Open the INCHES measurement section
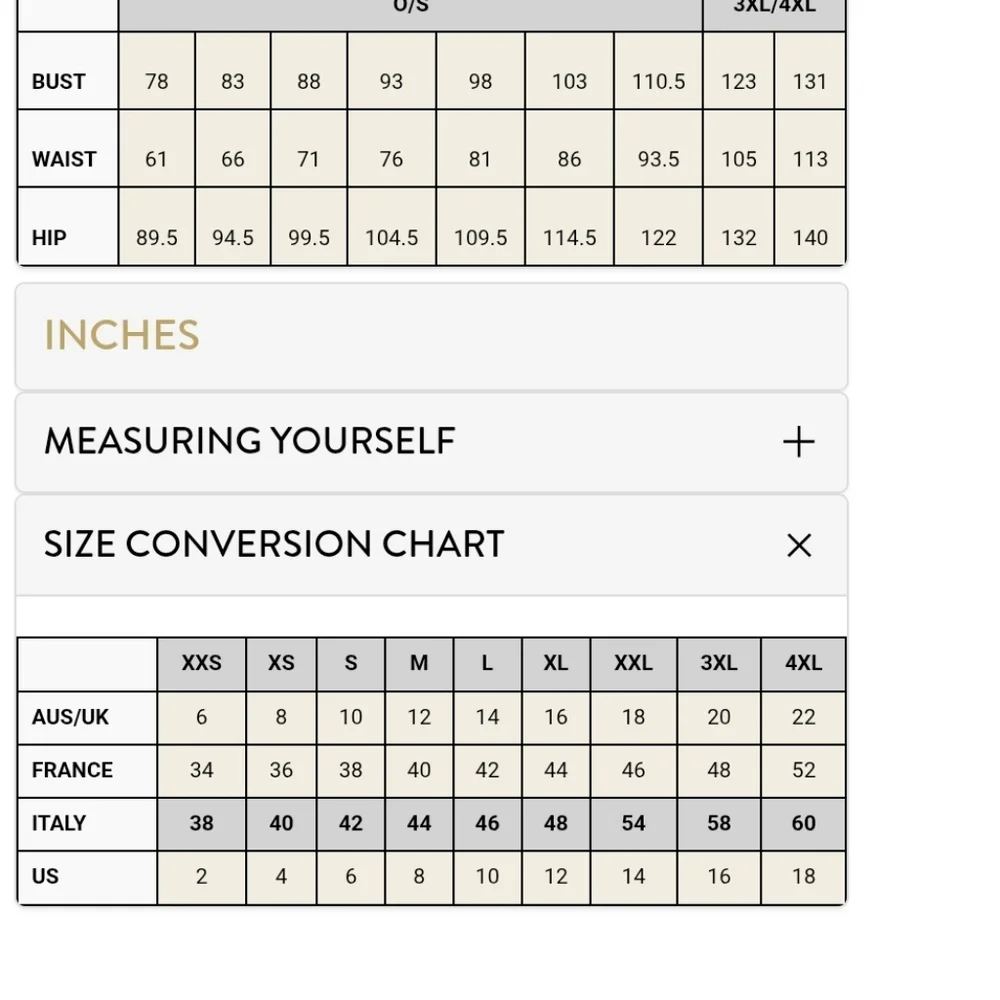The height and width of the screenshot is (1000, 1000). pos(431,335)
